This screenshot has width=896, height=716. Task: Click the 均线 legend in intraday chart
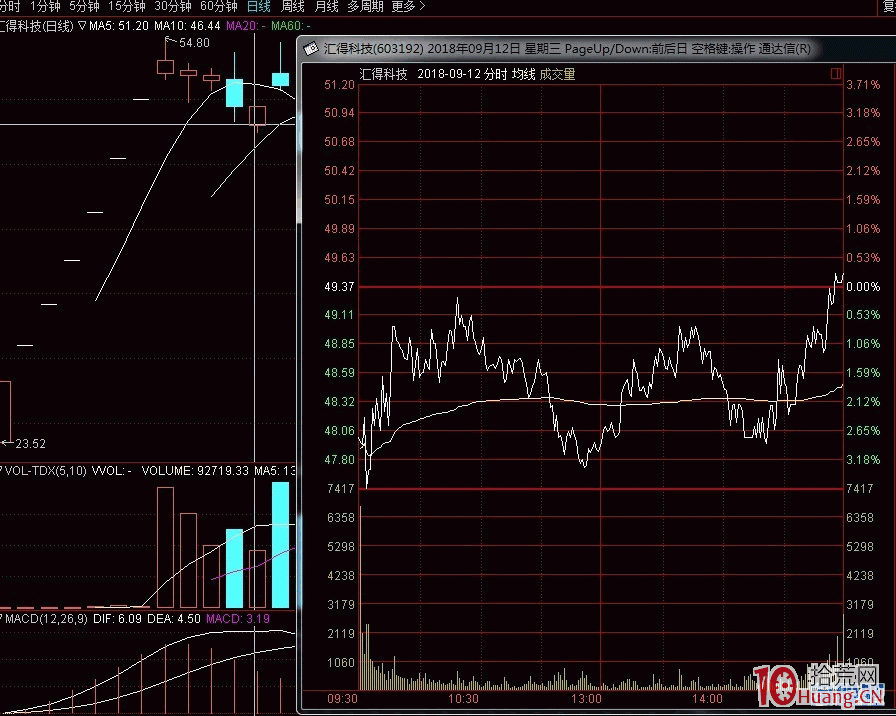523,74
